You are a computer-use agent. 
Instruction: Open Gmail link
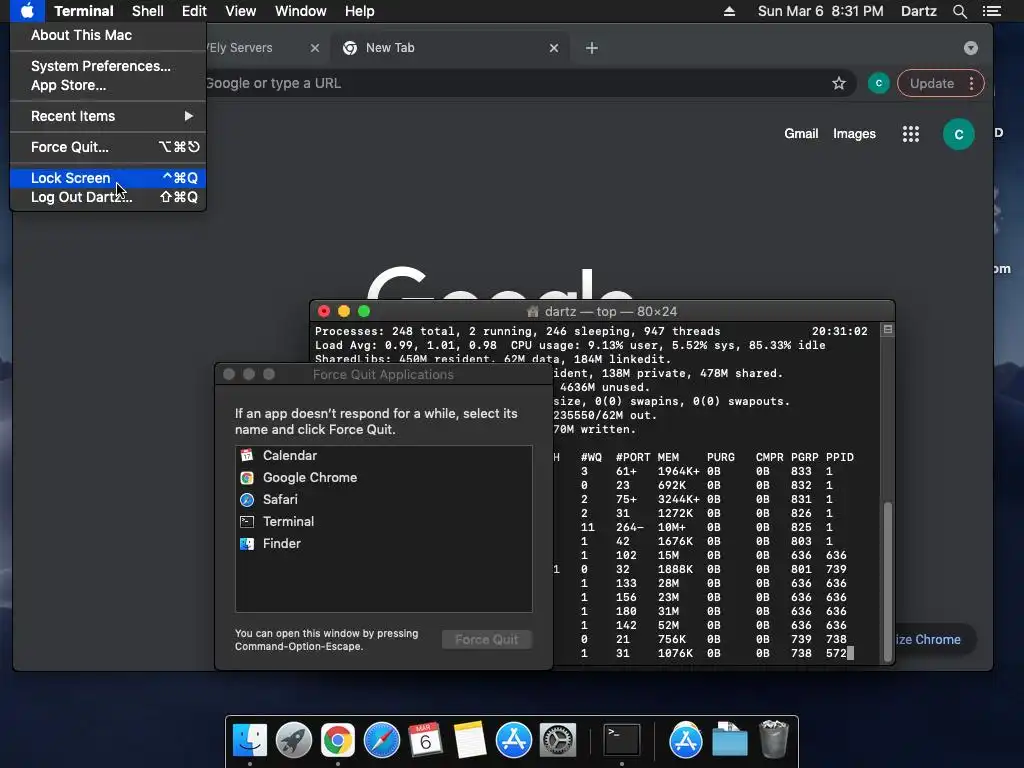point(801,133)
